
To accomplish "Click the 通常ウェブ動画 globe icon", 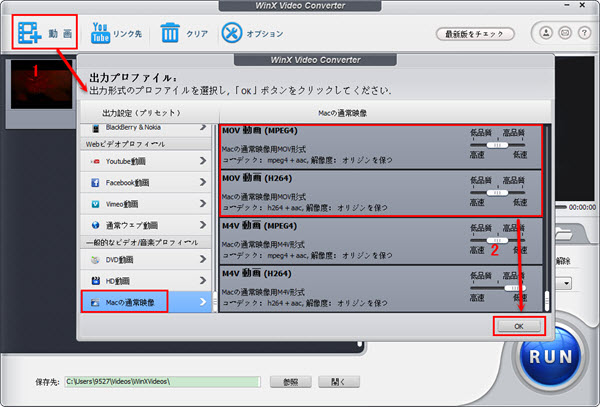I will tap(95, 225).
